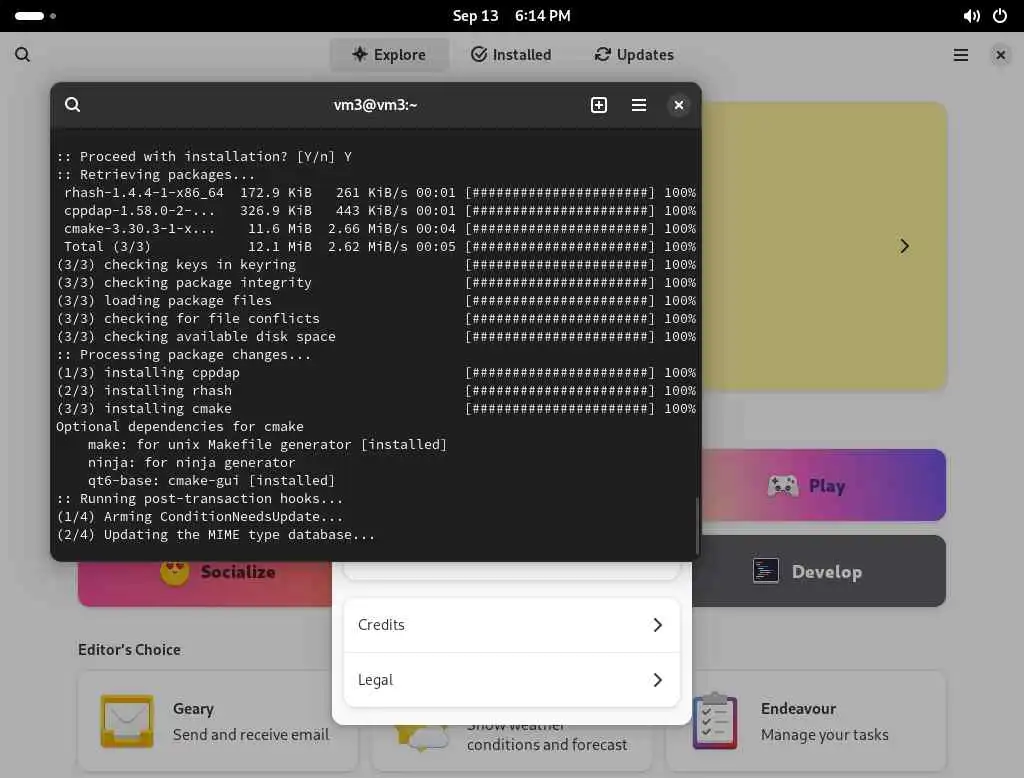Open the Credits row in About dialog
The height and width of the screenshot is (778, 1024).
[x=511, y=625]
